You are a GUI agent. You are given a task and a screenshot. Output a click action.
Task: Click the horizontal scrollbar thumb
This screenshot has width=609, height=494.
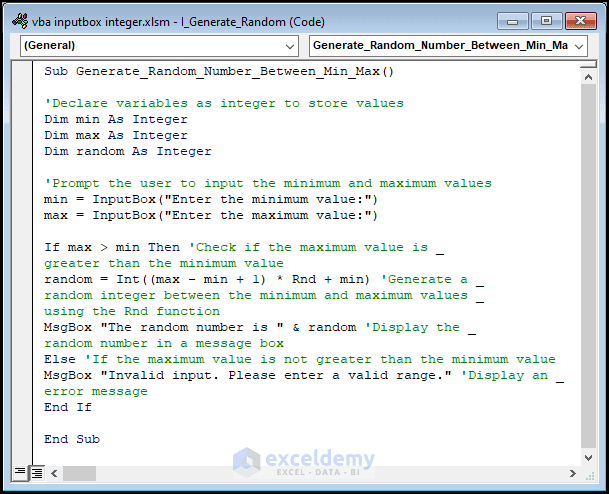coord(79,473)
